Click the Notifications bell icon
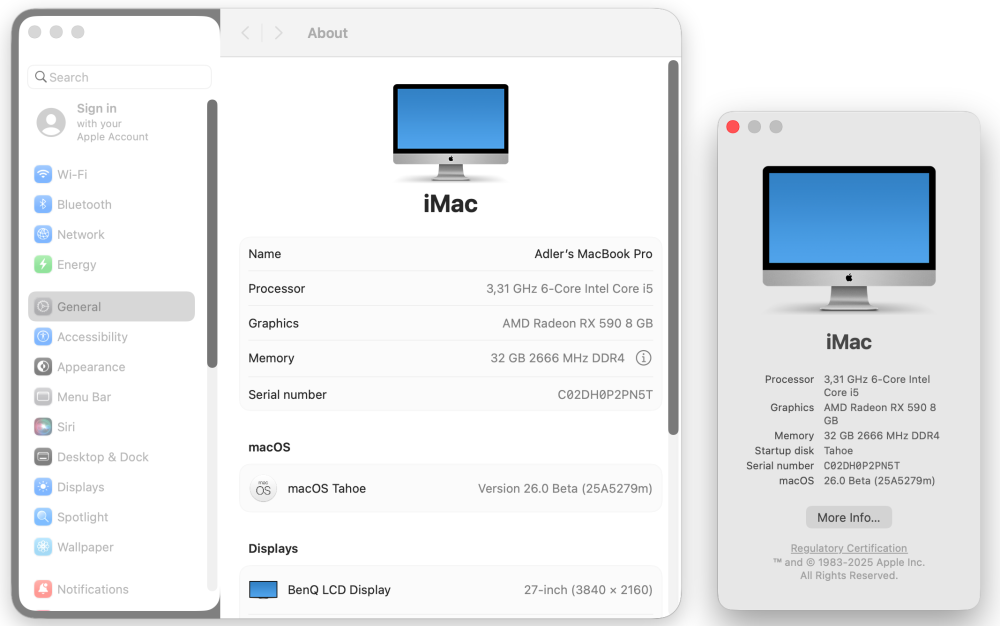This screenshot has height=626, width=1000. (43, 589)
